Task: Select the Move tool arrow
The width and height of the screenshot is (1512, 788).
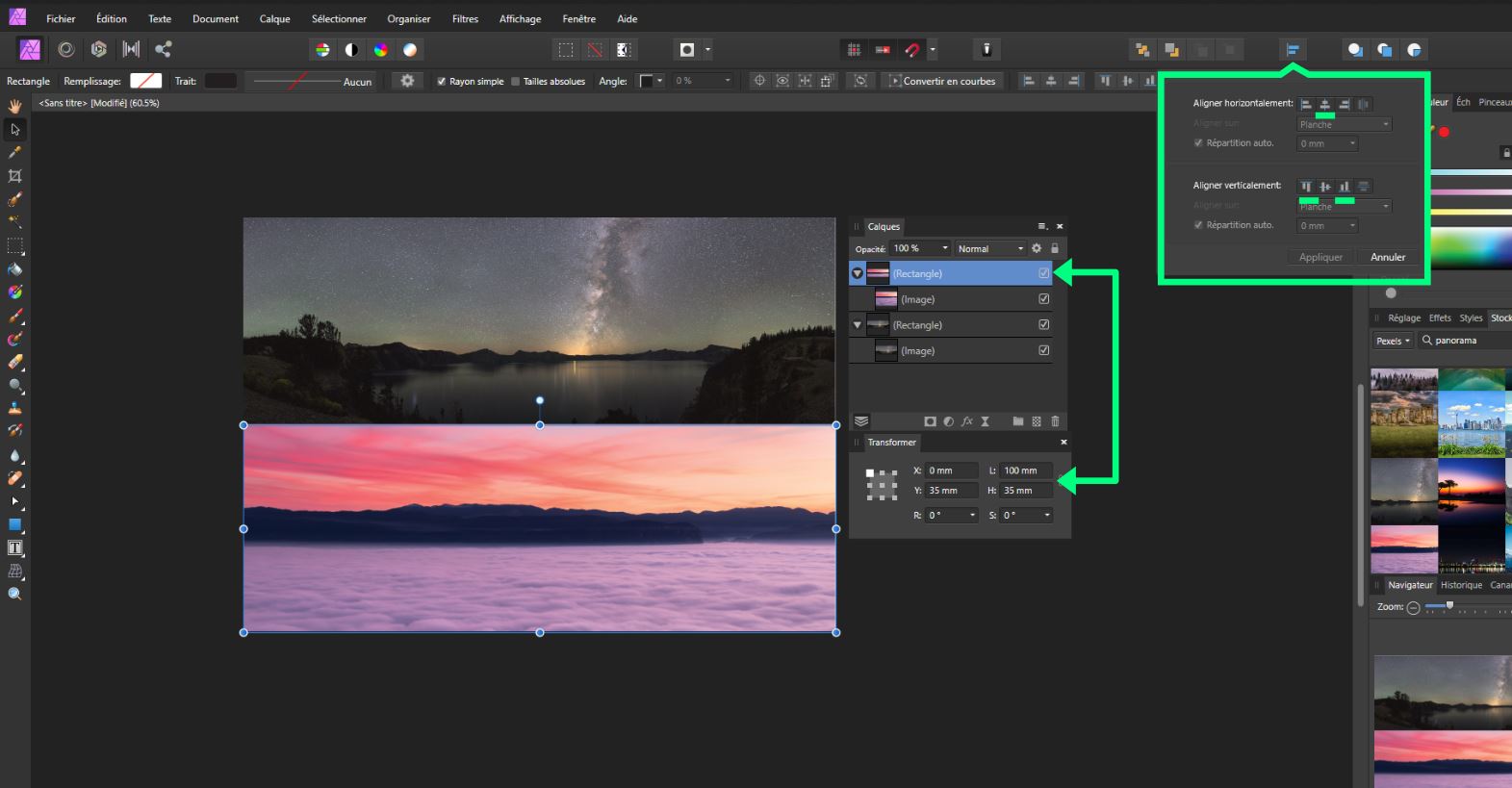Action: pyautogui.click(x=14, y=129)
